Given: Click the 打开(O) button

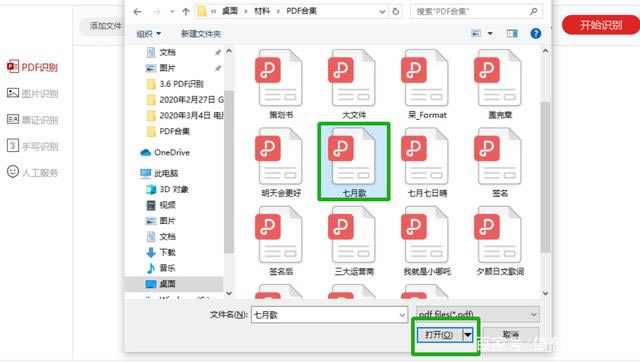Looking at the screenshot, I should coord(439,335).
